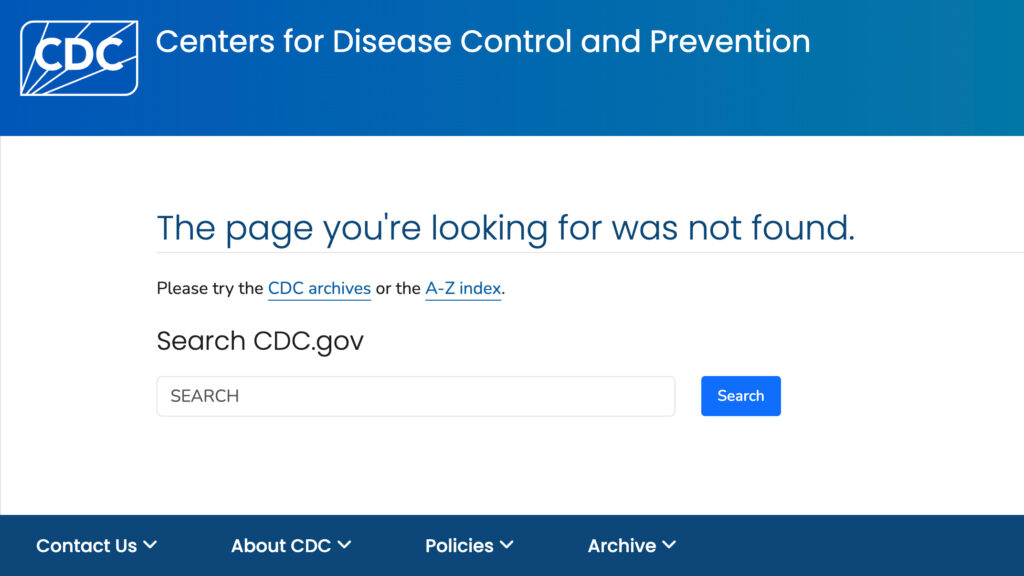Click the 'Please try the' paragraph text

[x=210, y=289]
